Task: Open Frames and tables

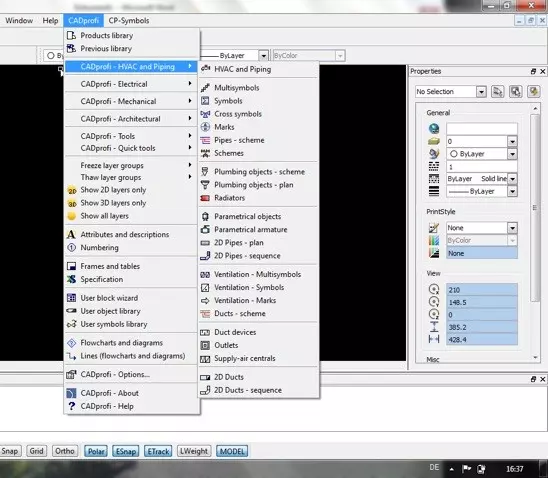Action: point(110,266)
